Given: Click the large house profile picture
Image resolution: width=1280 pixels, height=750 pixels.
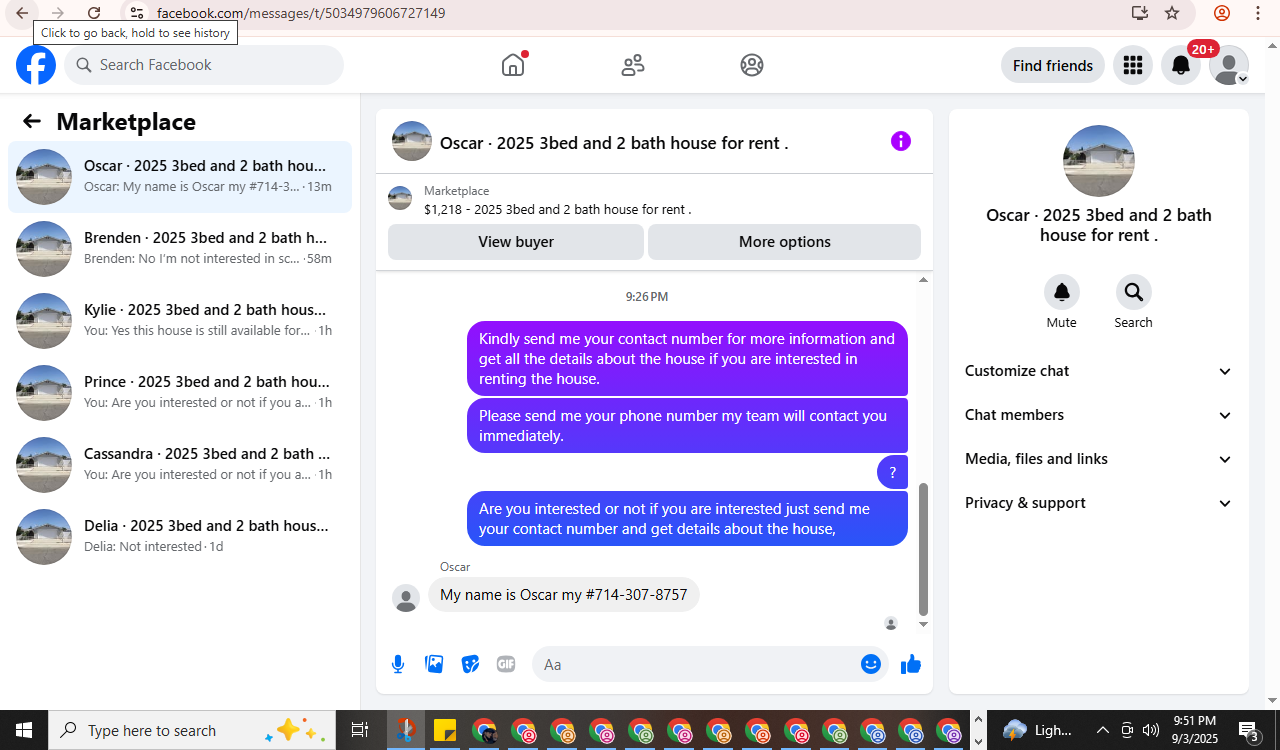Looking at the screenshot, I should click(1099, 161).
